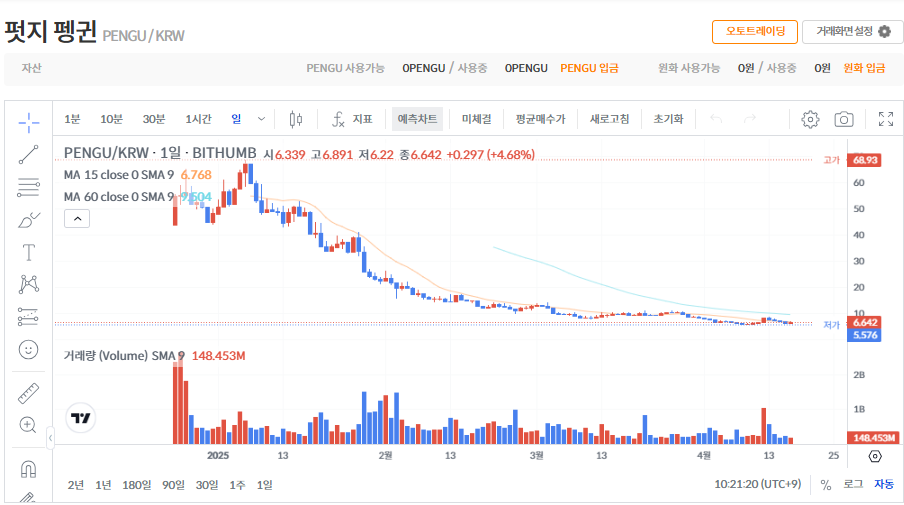Click PENGU 입금 deposit link
Viewport: 904px width, 505px height.
589,68
